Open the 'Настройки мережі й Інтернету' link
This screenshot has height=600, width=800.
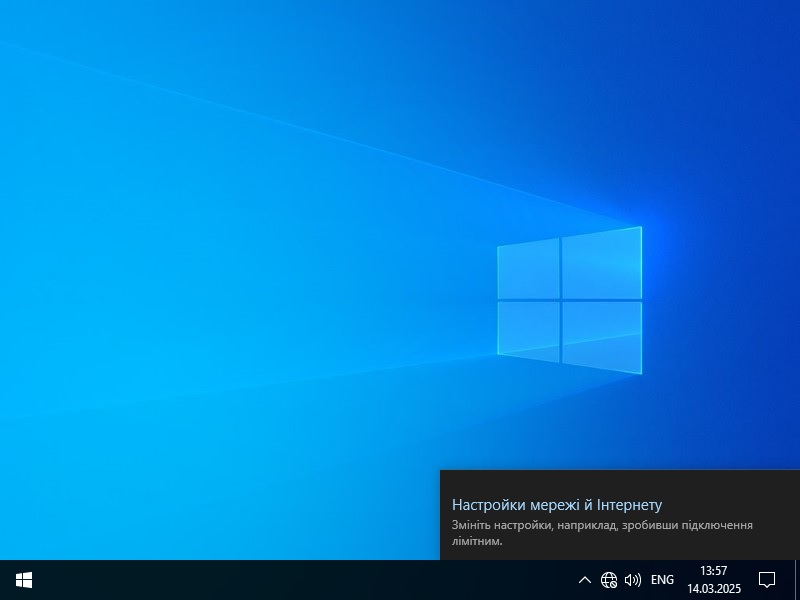[x=557, y=505]
